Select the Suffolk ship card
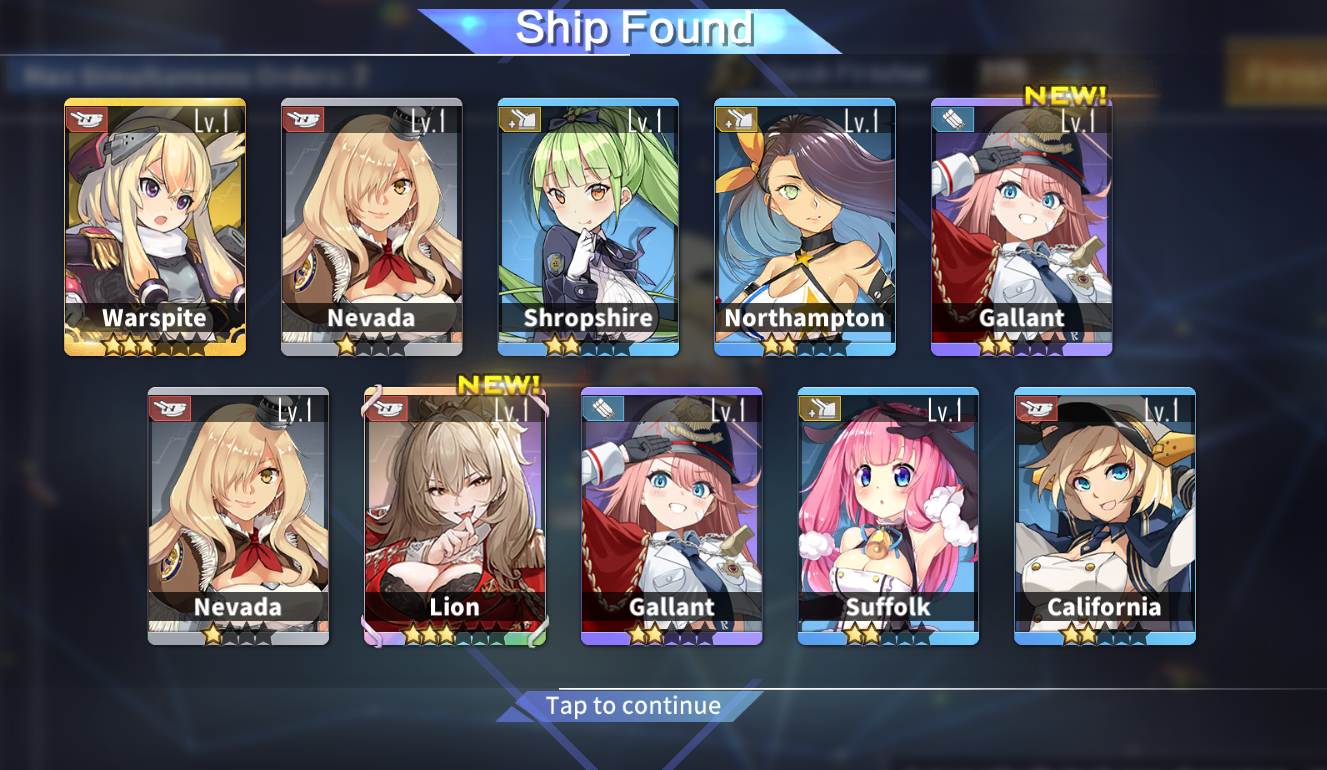This screenshot has height=770, width=1327. [888, 516]
